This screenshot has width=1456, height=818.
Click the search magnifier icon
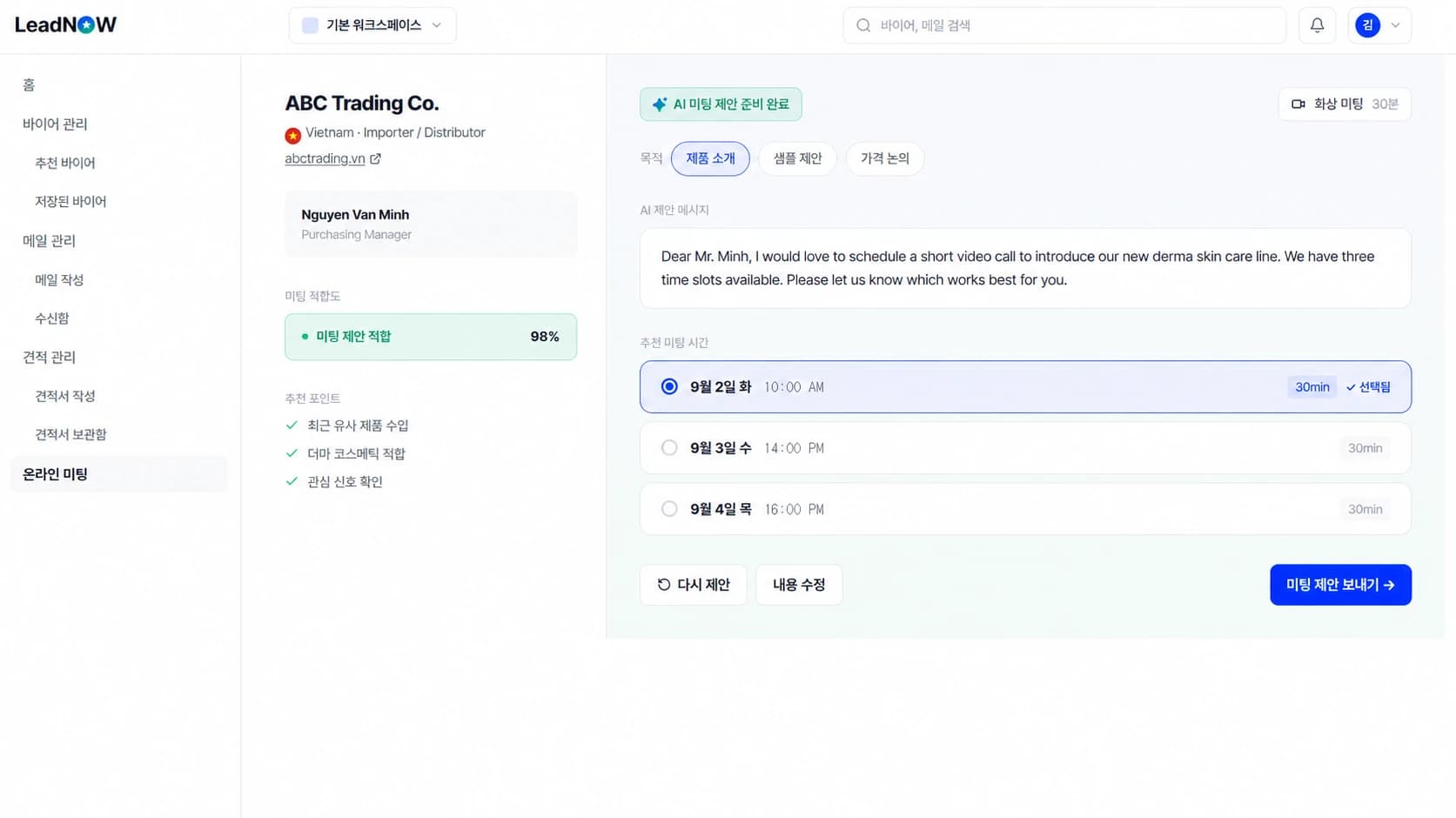click(x=863, y=25)
